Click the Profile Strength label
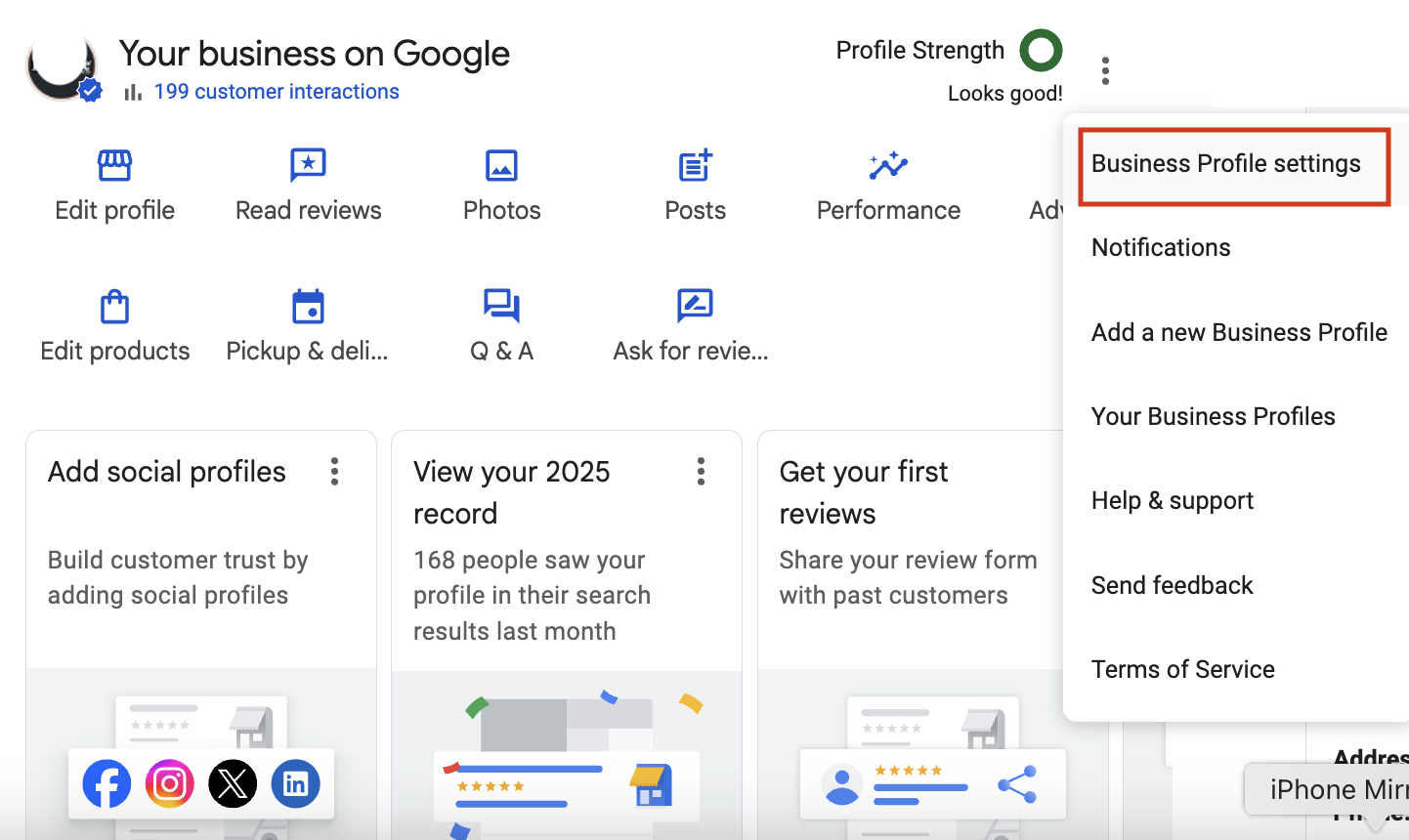Viewport: 1409px width, 840px height. [919, 50]
